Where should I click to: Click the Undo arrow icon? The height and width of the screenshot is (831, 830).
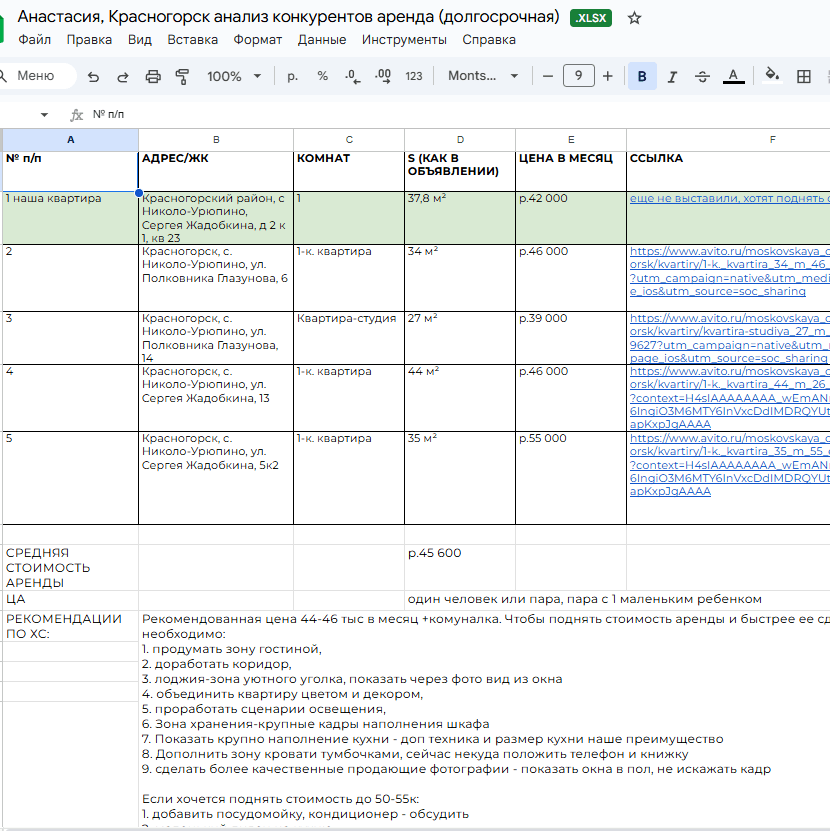pos(93,76)
